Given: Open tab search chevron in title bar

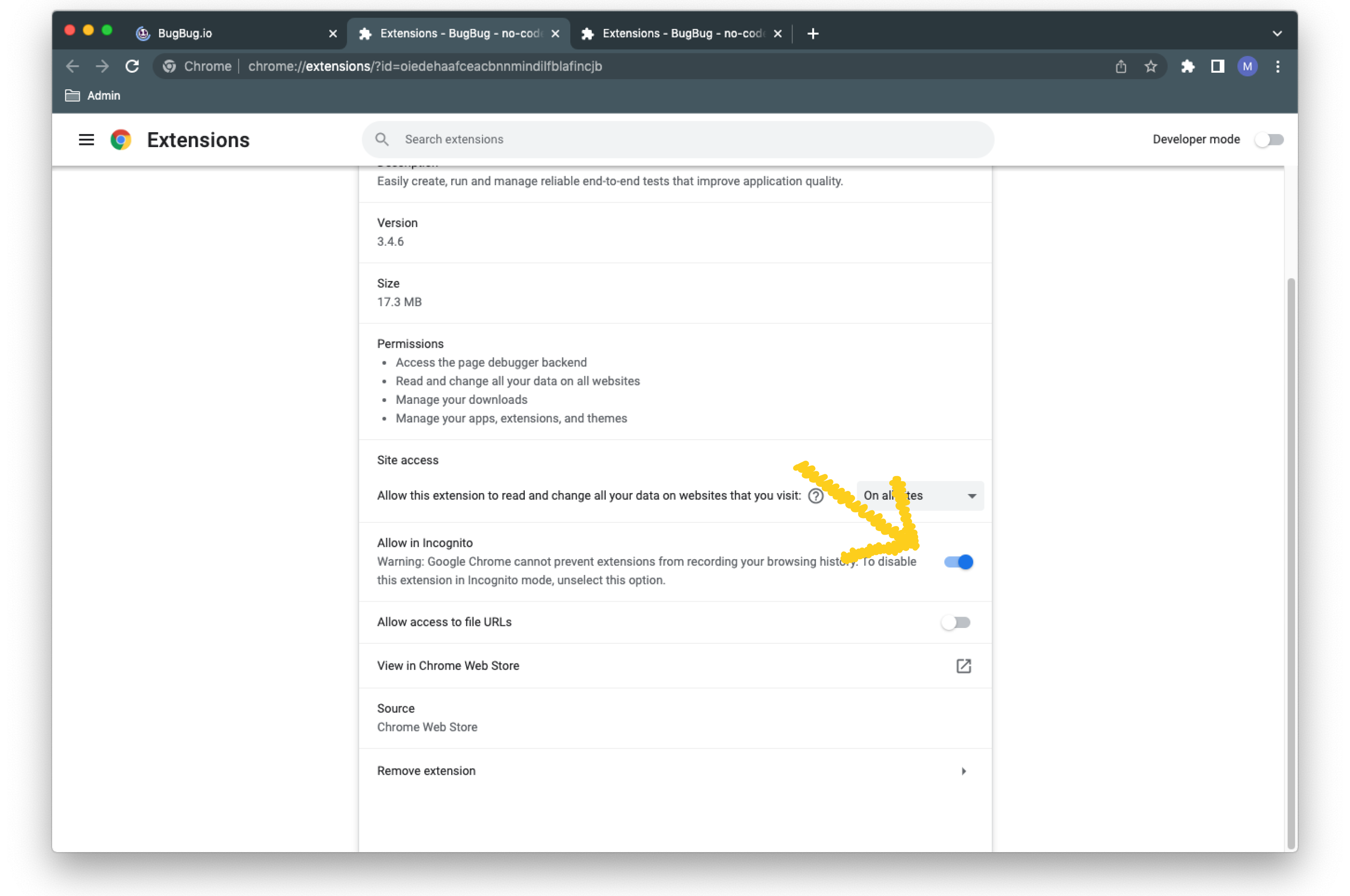Looking at the screenshot, I should click(1277, 34).
